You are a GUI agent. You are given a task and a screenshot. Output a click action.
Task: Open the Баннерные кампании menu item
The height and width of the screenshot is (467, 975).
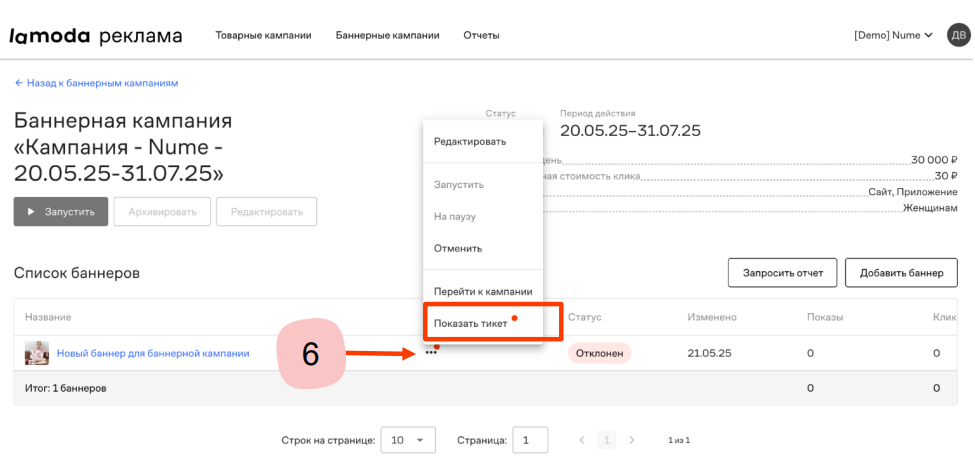388,35
